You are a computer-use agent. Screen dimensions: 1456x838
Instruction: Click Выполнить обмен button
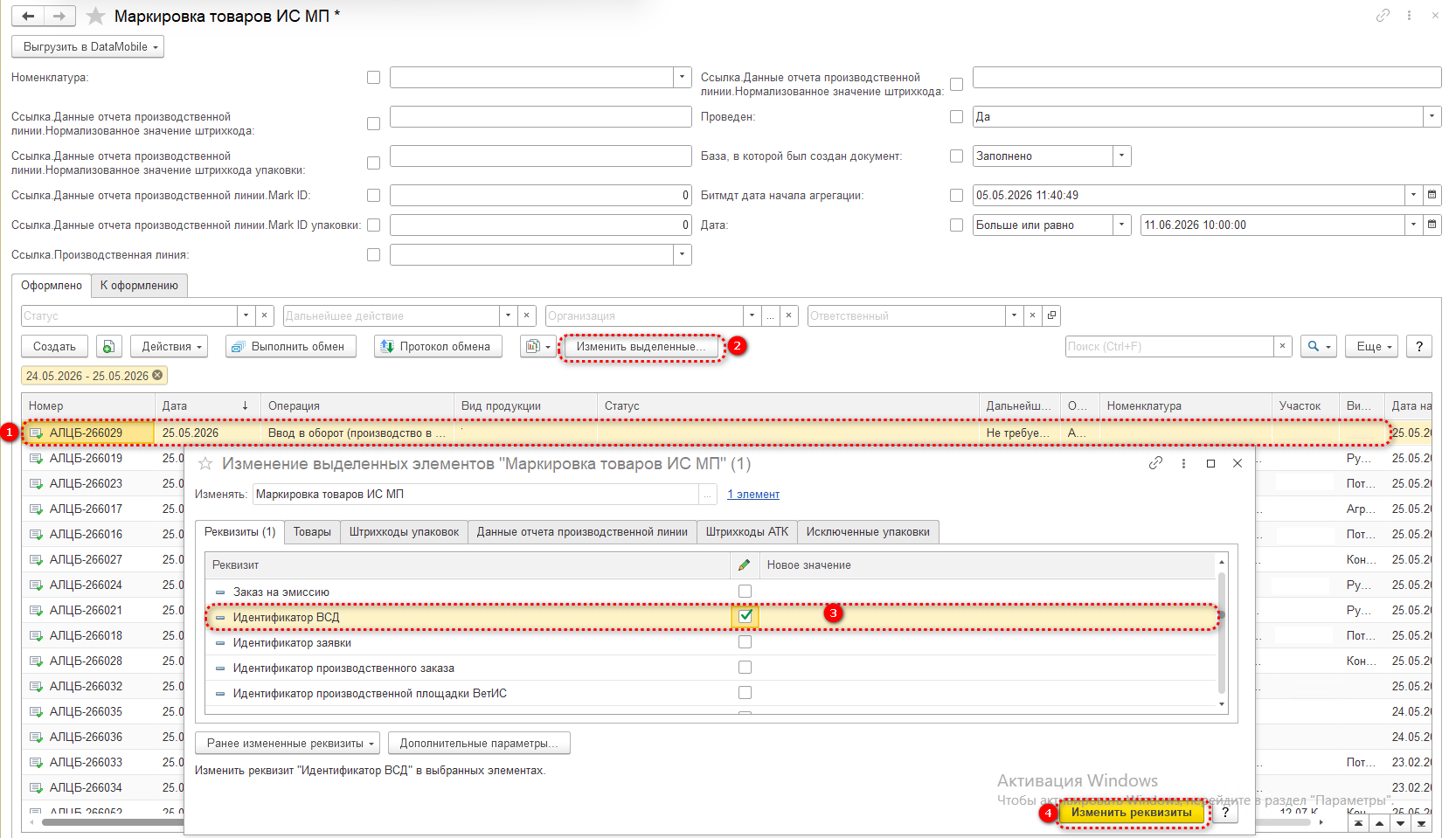tap(290, 347)
